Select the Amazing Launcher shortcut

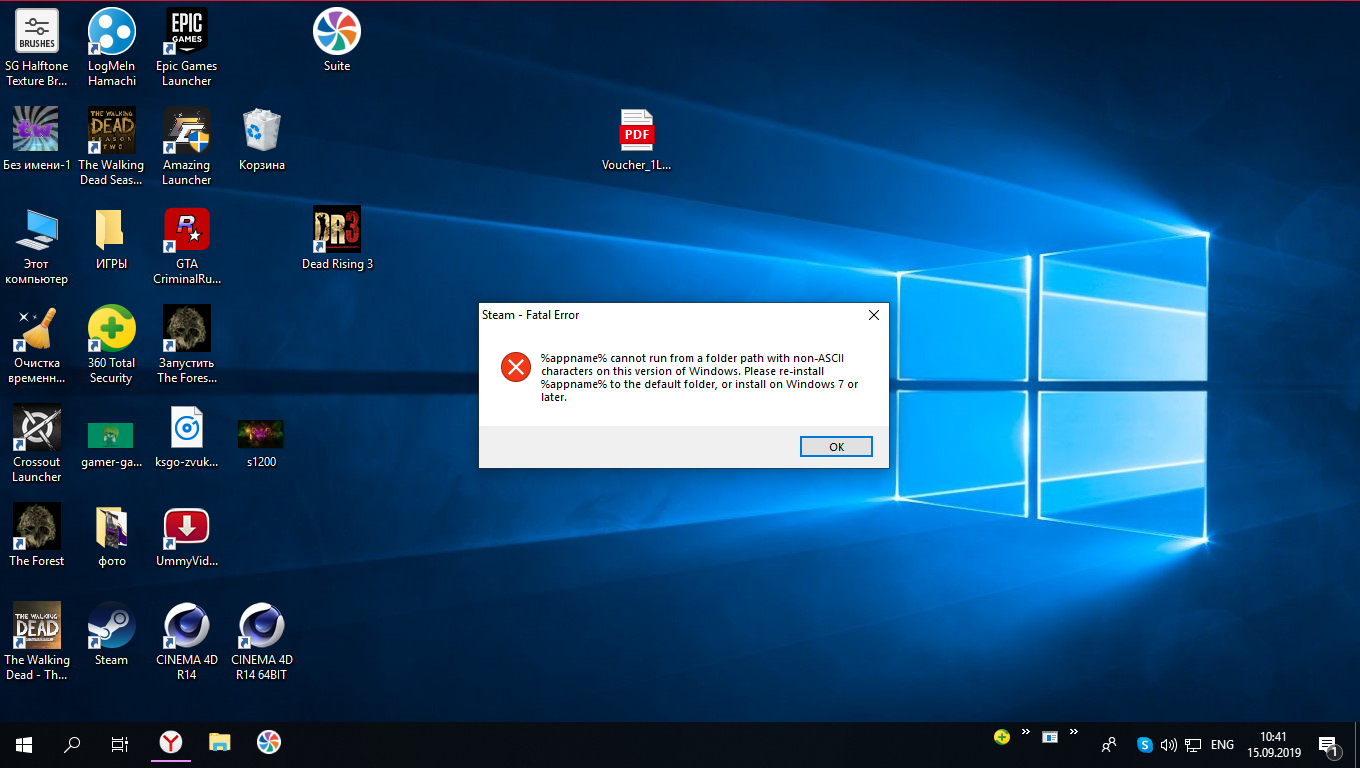coord(187,146)
